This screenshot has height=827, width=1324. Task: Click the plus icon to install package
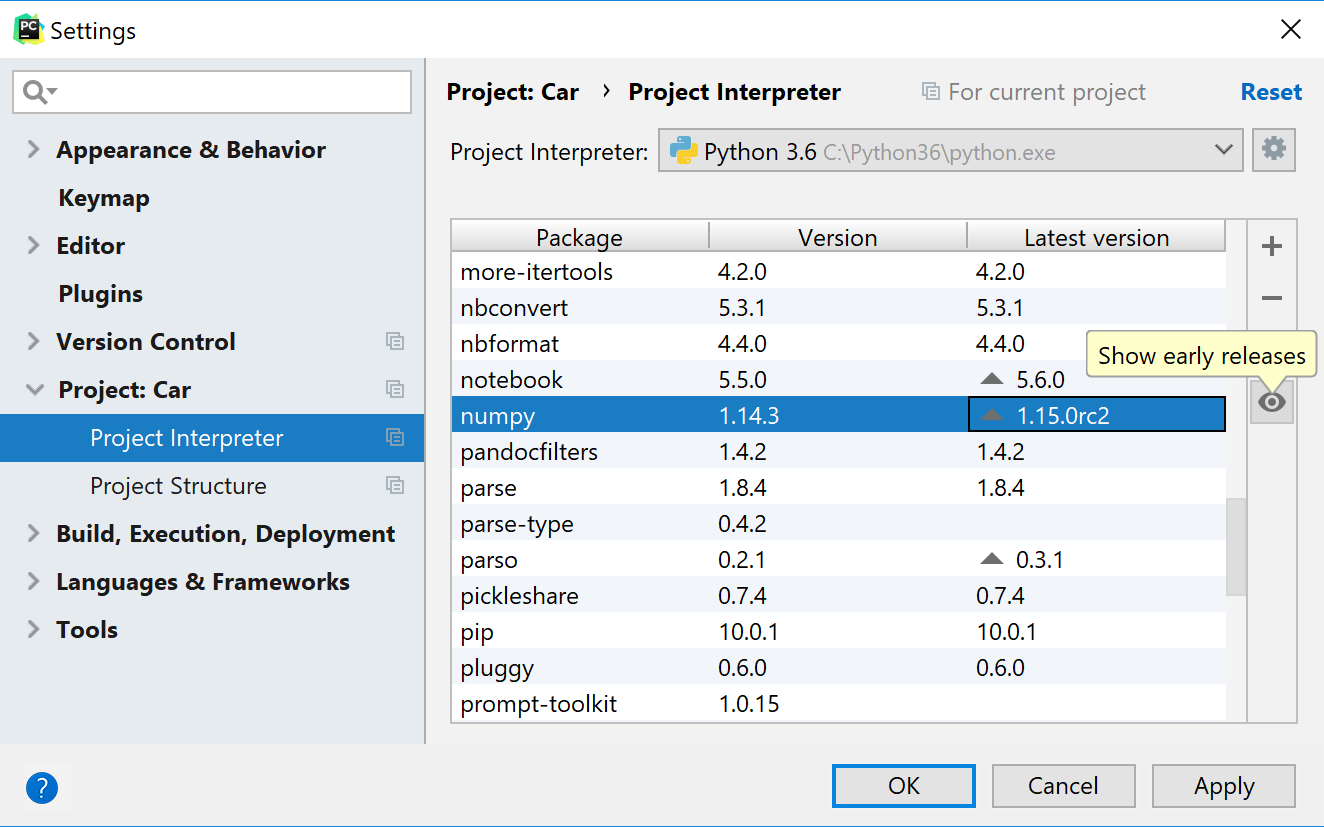(x=1271, y=247)
